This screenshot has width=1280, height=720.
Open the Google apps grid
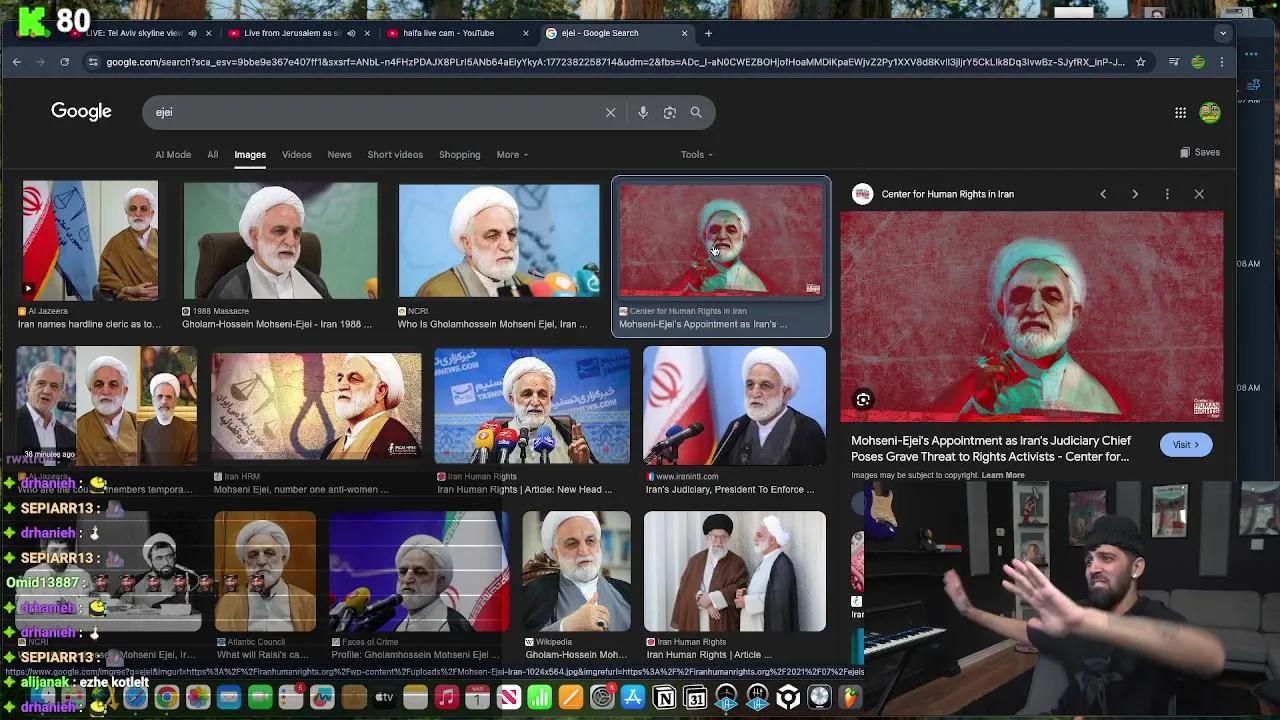coord(1180,113)
